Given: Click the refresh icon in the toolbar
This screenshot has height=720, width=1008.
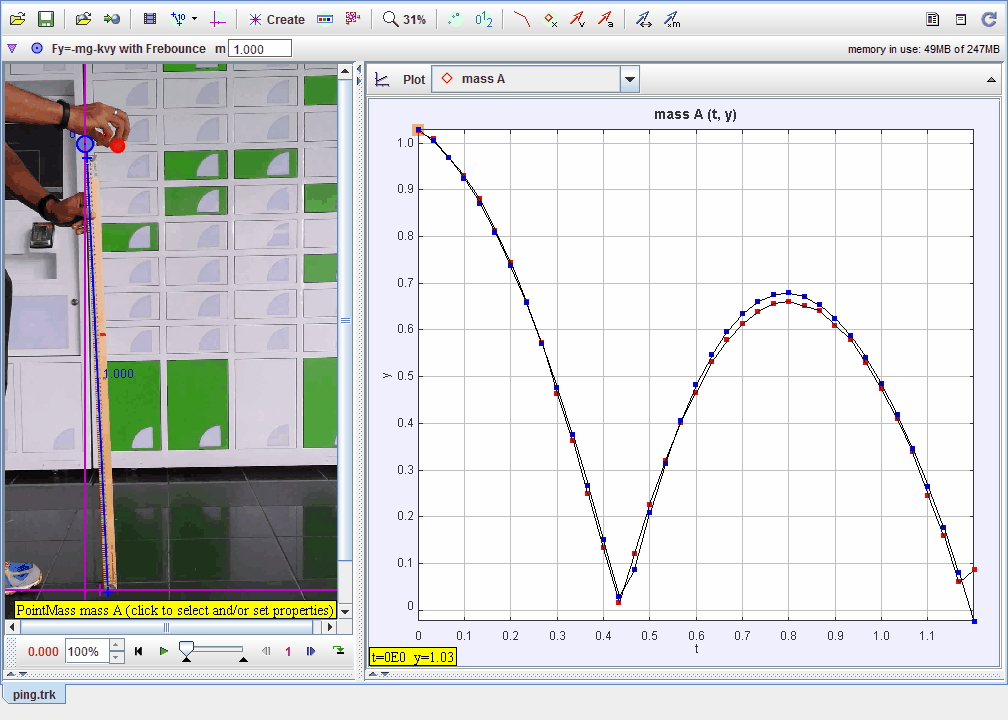Looking at the screenshot, I should 989,19.
